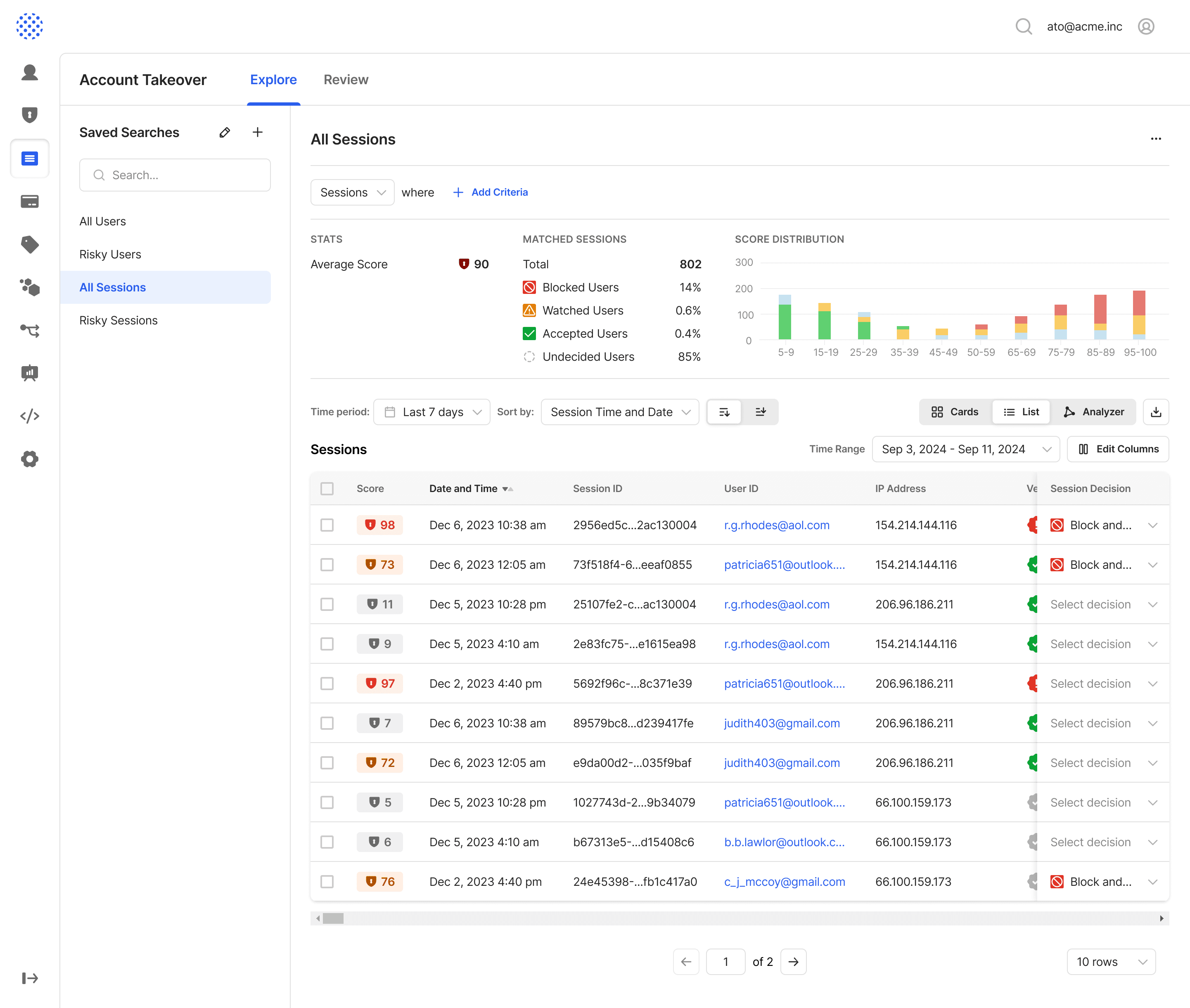Screen dimensions: 1190x1008
Task: Open the Last 7 days time period dropdown
Action: tap(431, 412)
